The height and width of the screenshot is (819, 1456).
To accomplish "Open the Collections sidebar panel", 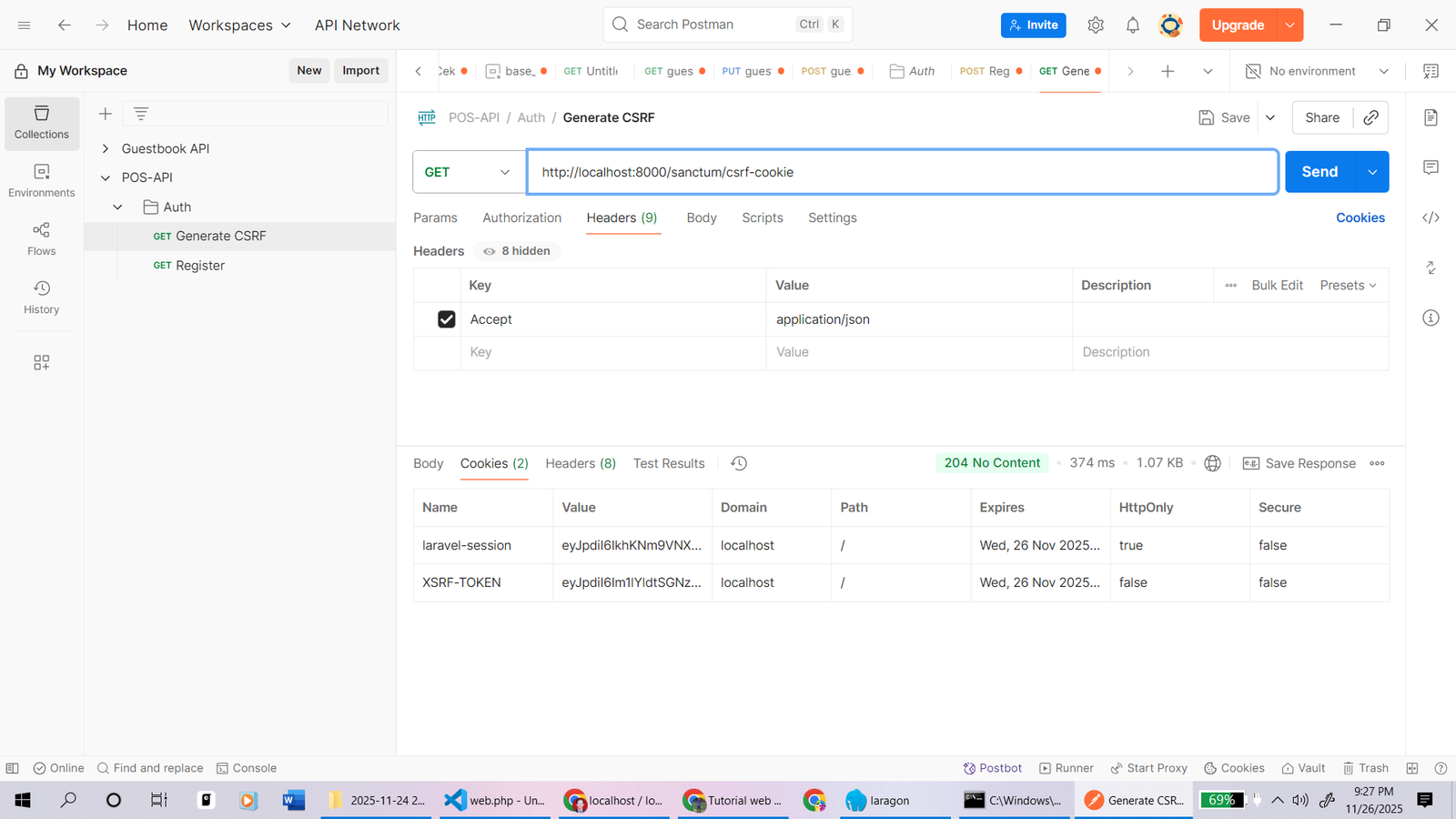I will pos(41,122).
